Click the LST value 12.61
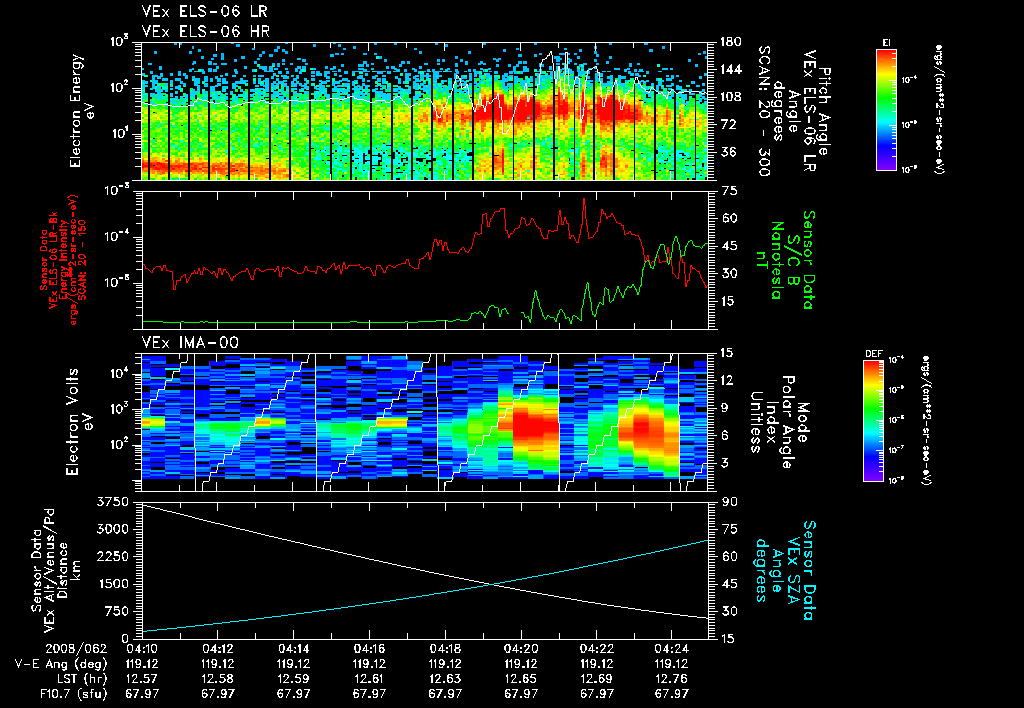Image resolution: width=1024 pixels, height=708 pixels. 369,679
